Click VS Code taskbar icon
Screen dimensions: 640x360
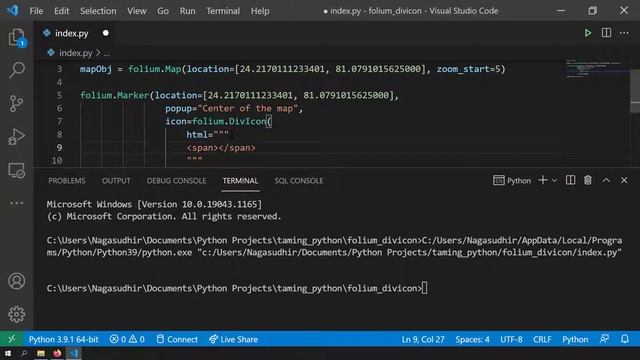73,353
